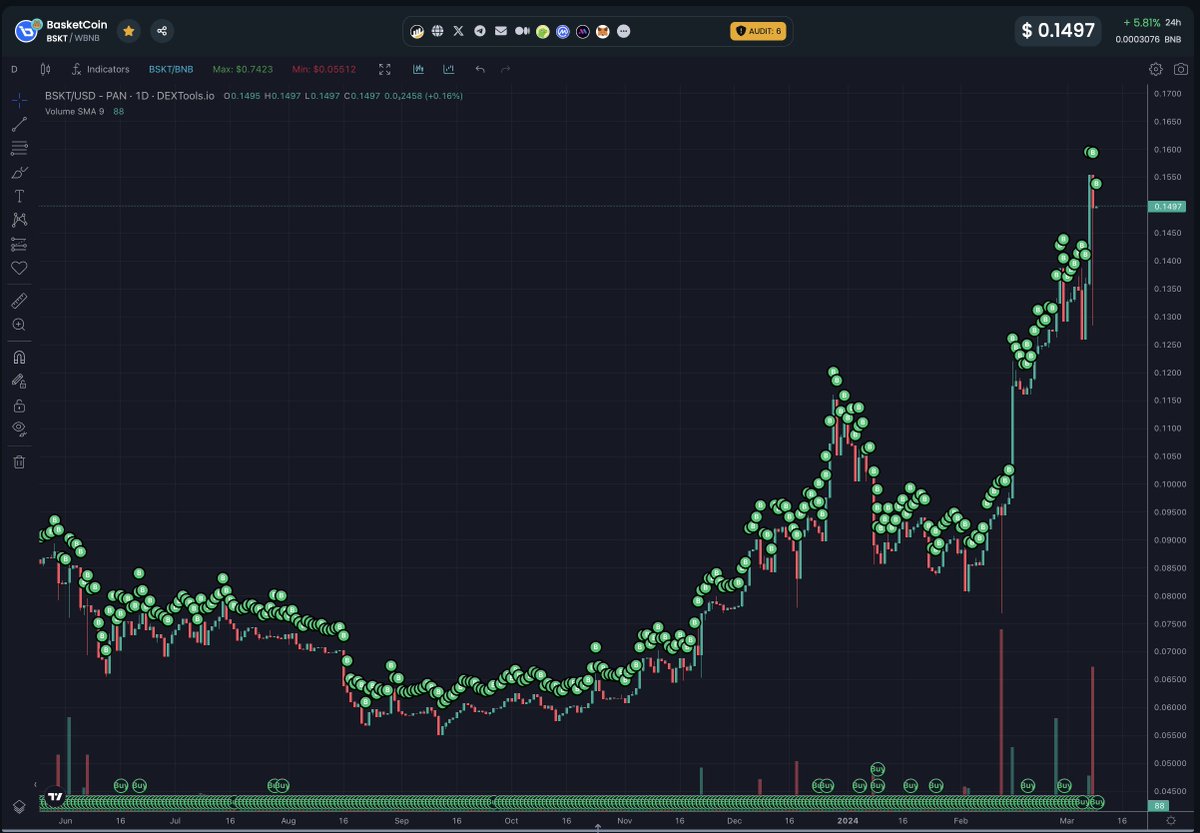The width and height of the screenshot is (1200, 833).
Task: Open the heart favorites icon tool
Action: 19,268
